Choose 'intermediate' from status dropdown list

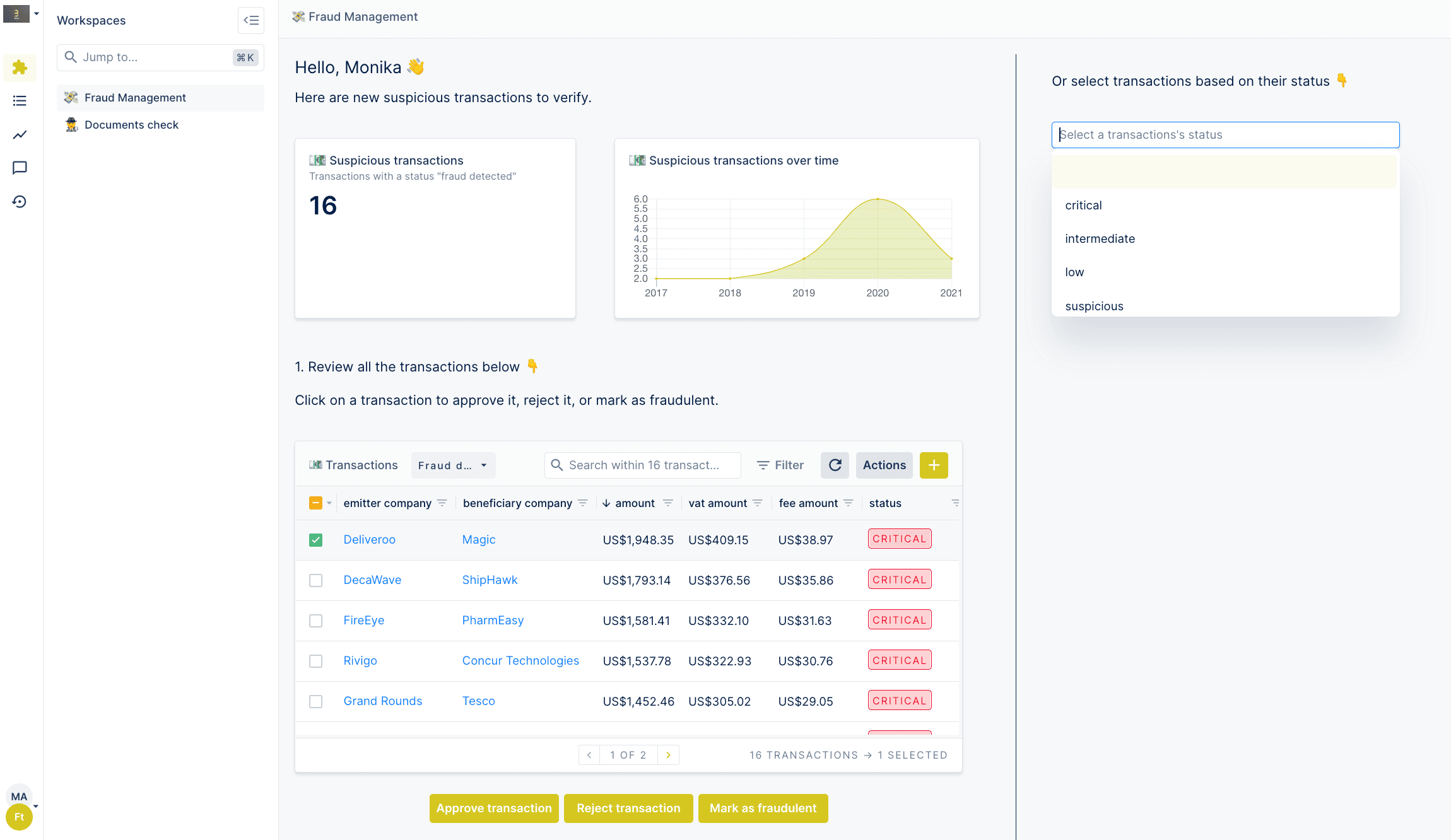pyautogui.click(x=1100, y=239)
